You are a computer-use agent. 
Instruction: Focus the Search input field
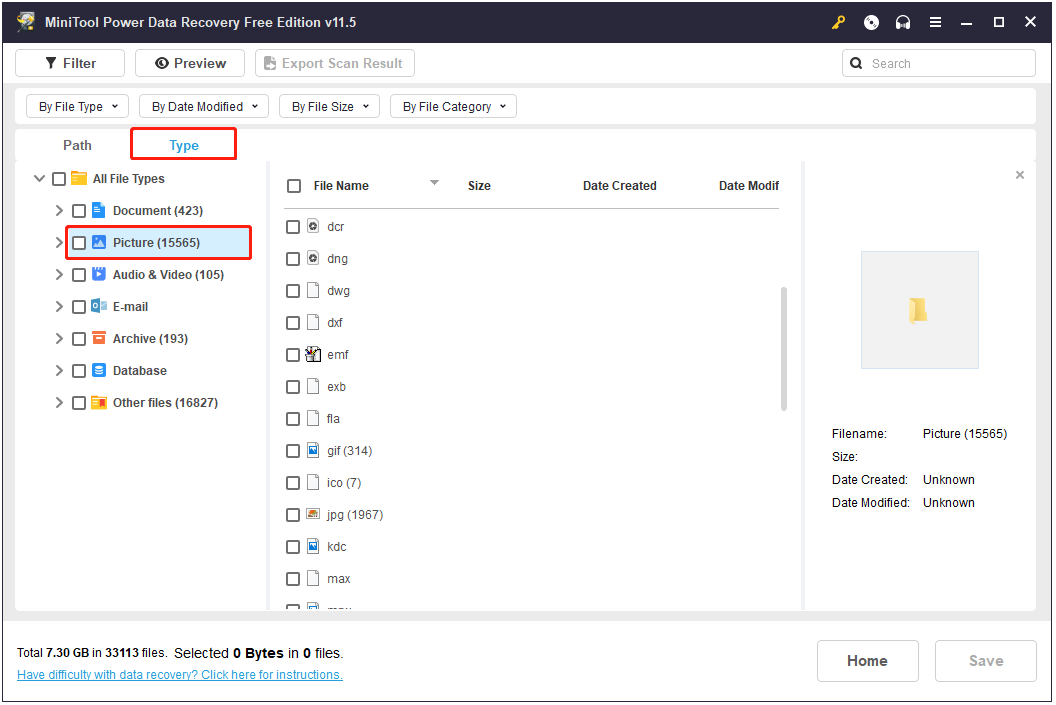tap(939, 63)
